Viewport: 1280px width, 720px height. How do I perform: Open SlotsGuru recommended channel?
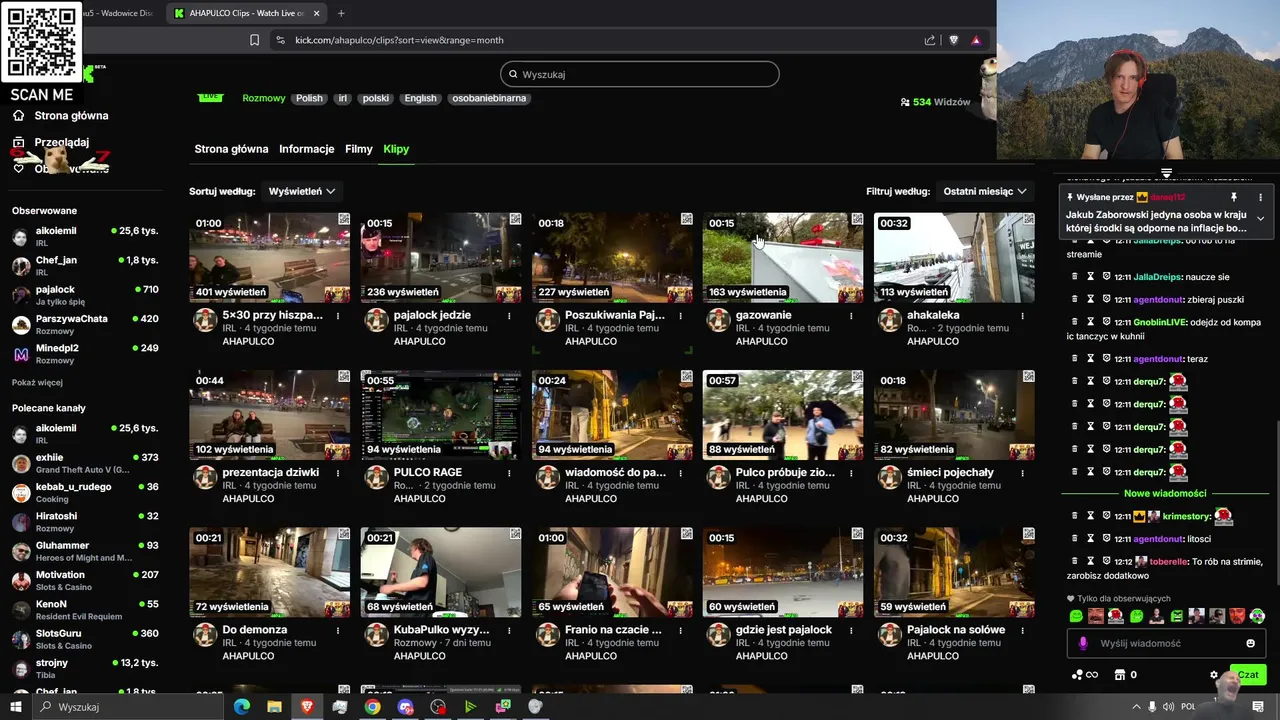point(84,639)
